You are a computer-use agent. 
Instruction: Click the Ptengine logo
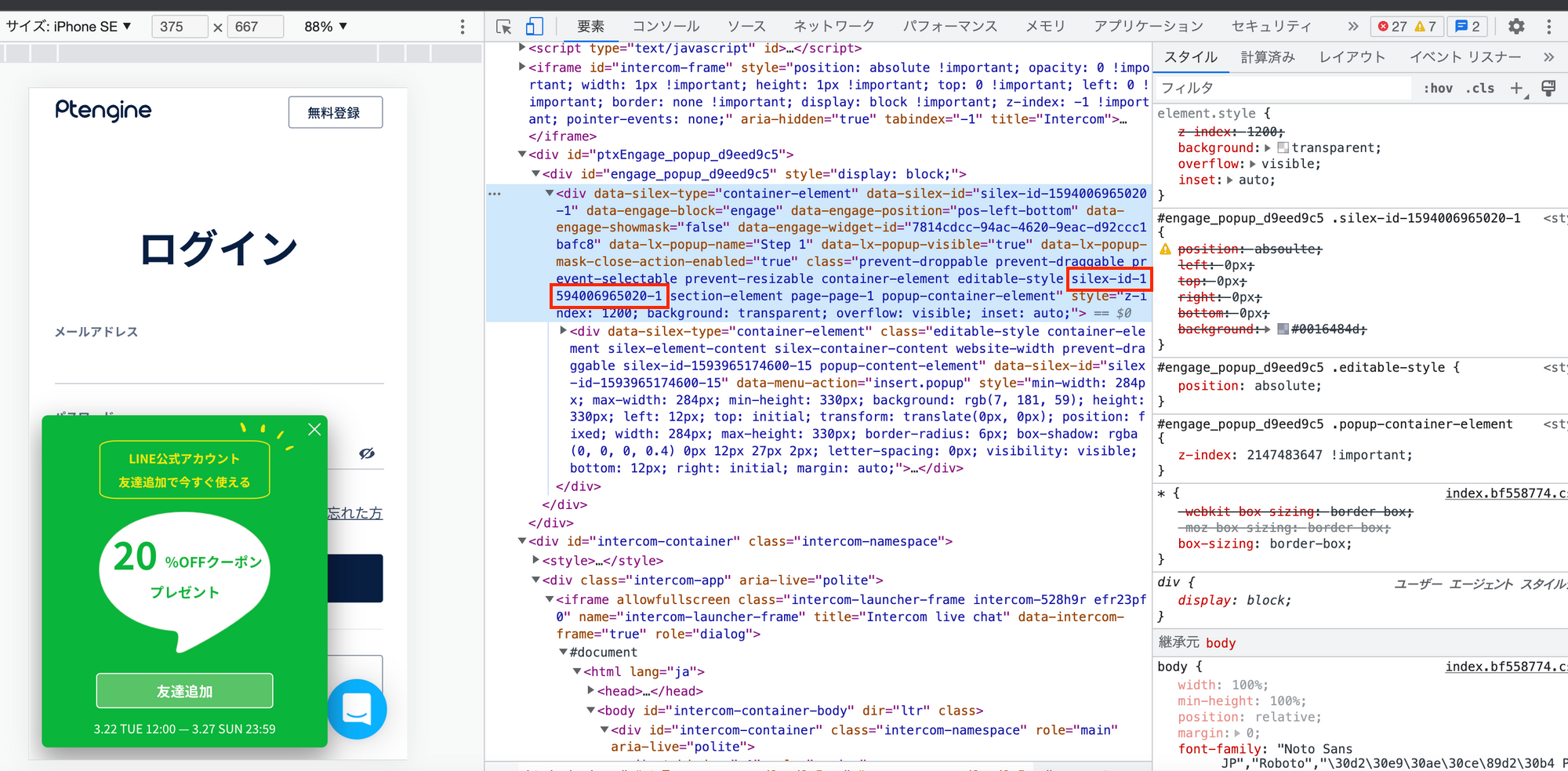(103, 111)
